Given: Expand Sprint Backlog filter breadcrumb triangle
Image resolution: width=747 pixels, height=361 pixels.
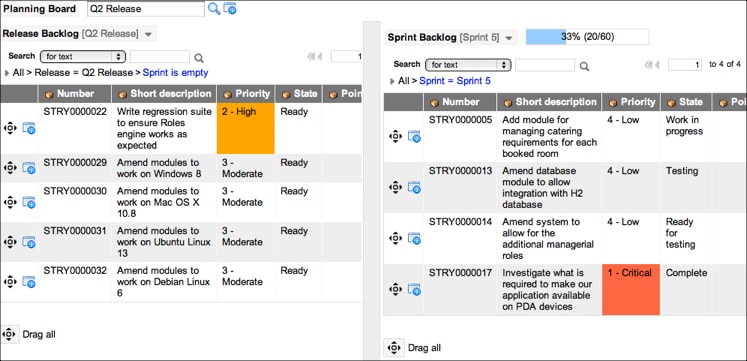Looking at the screenshot, I should pos(392,81).
